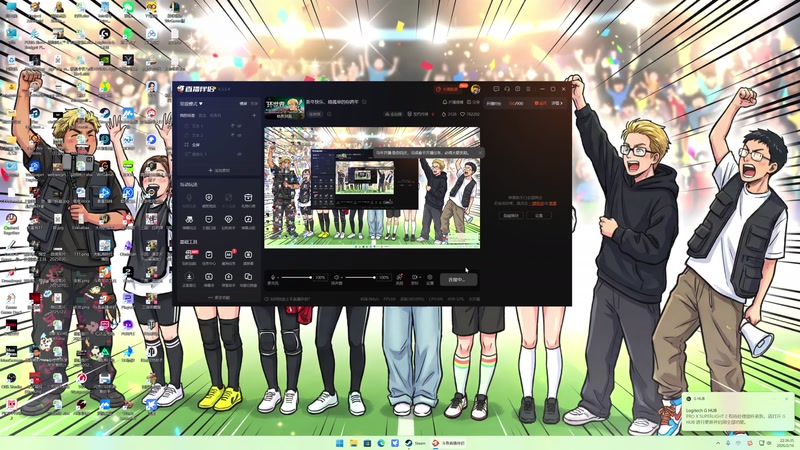Open the gamepad icon in 互动玩法
Viewport: 800px width, 450px height.
[x=189, y=221]
